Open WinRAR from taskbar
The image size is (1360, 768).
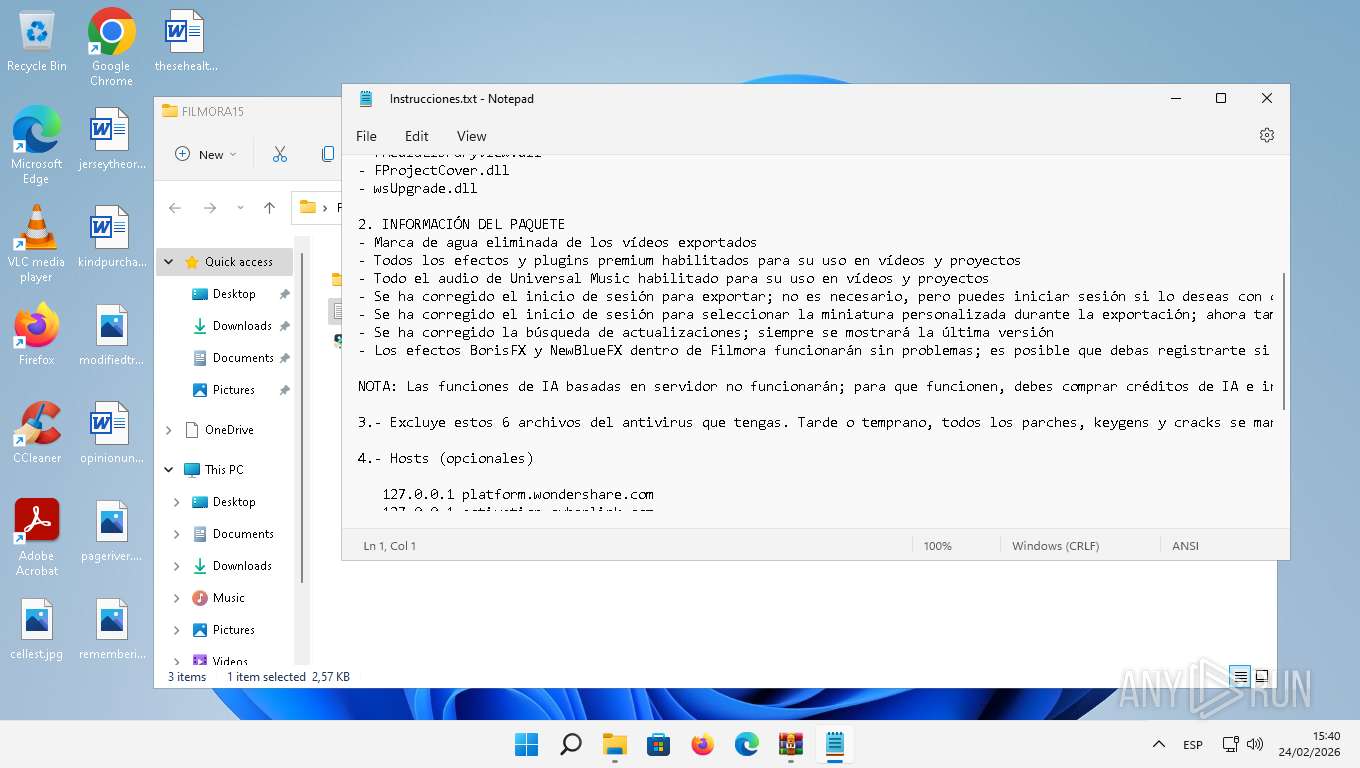click(791, 744)
